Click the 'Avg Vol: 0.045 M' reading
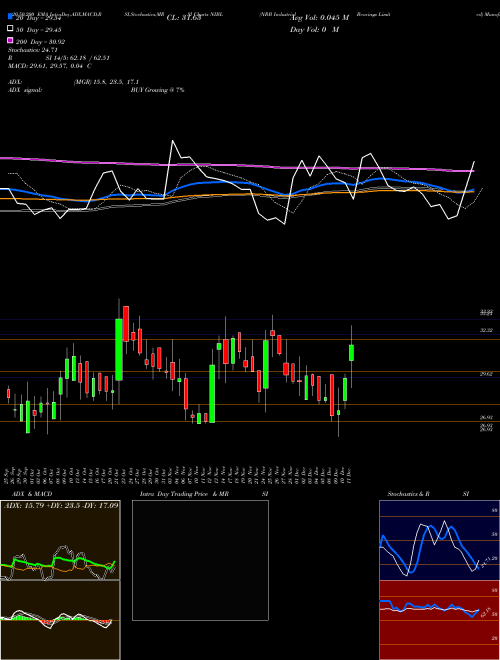The image size is (500, 660). coord(320,18)
